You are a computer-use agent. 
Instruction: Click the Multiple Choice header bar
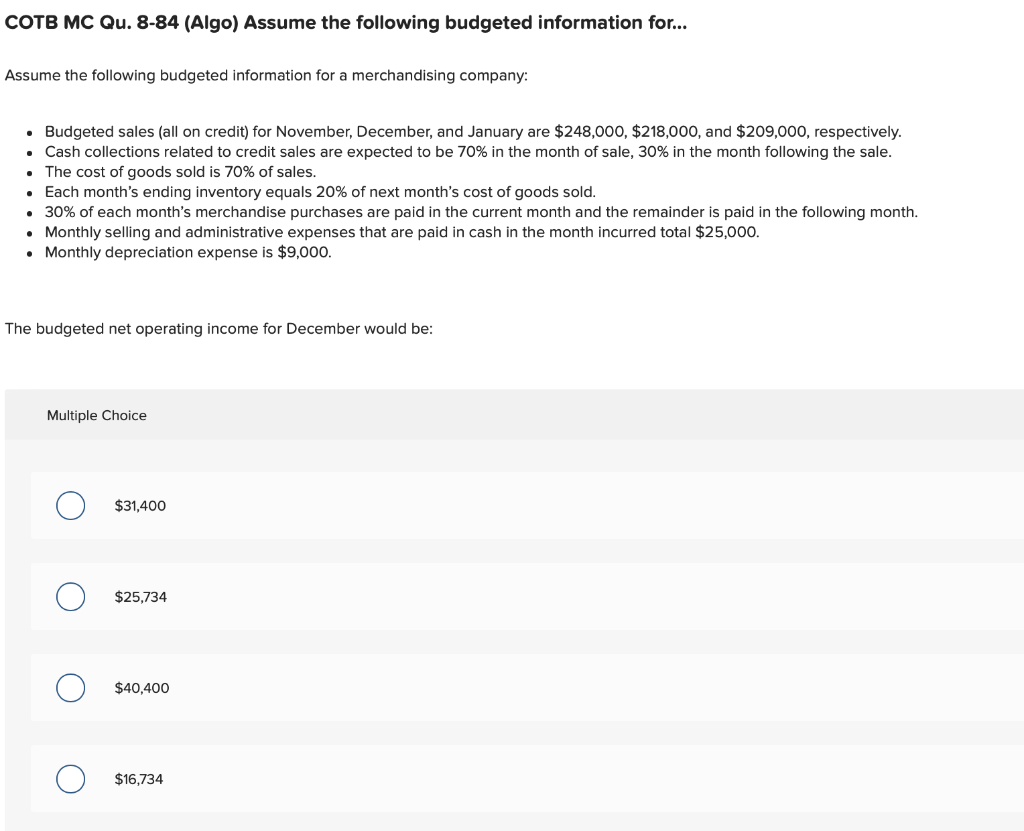(96, 415)
